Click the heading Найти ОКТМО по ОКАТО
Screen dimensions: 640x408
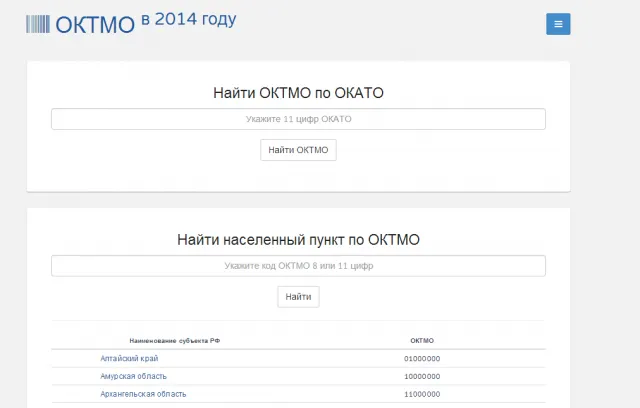298,93
